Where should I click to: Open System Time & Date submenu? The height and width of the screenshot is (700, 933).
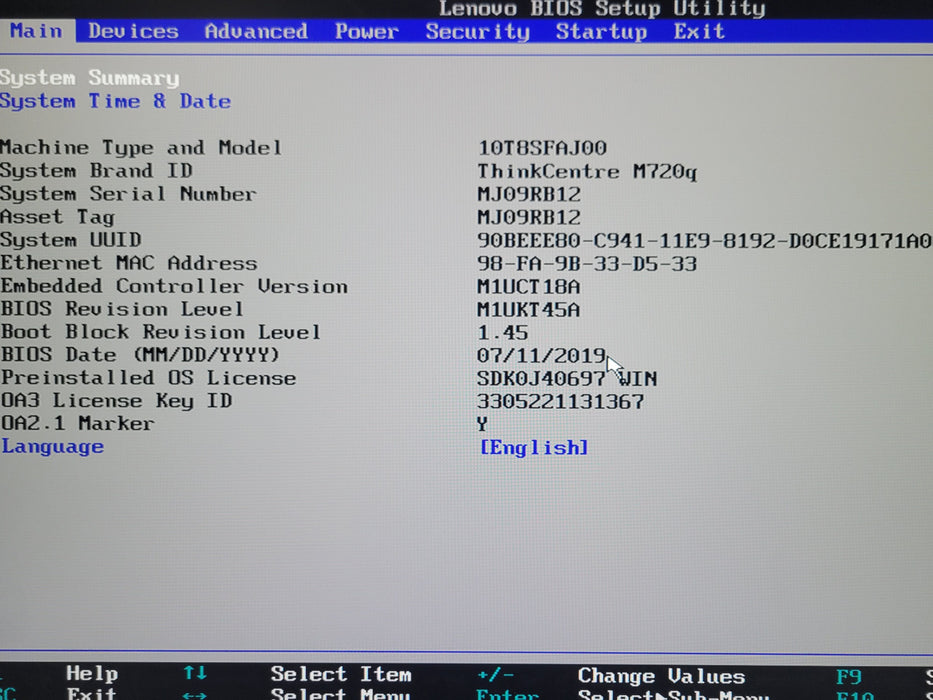[115, 101]
